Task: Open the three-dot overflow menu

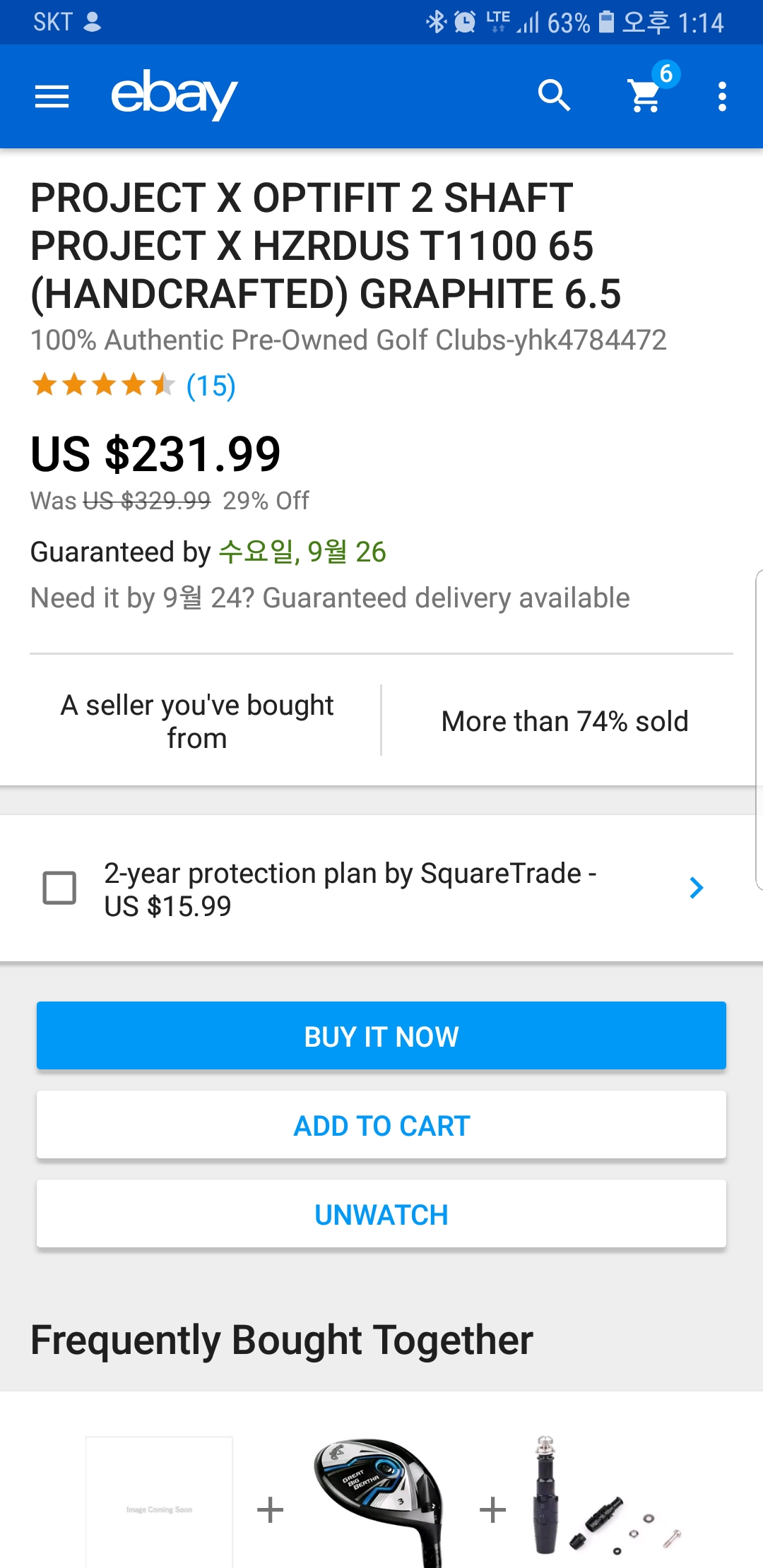Action: click(722, 97)
